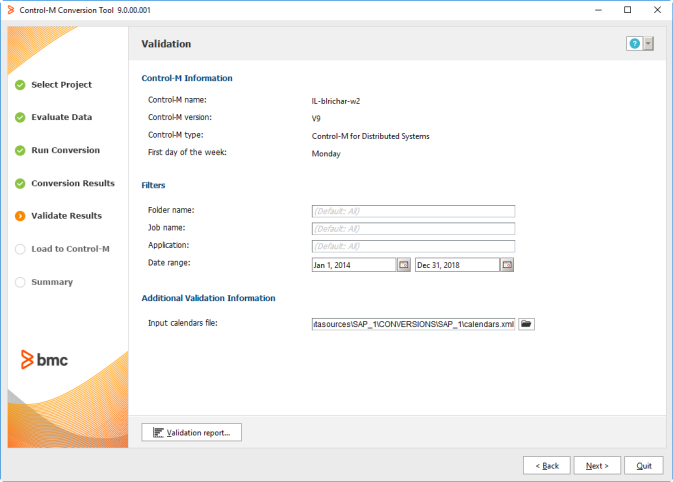673x482 pixels.
Task: Browse for input calendars file folder icon
Action: coord(526,324)
